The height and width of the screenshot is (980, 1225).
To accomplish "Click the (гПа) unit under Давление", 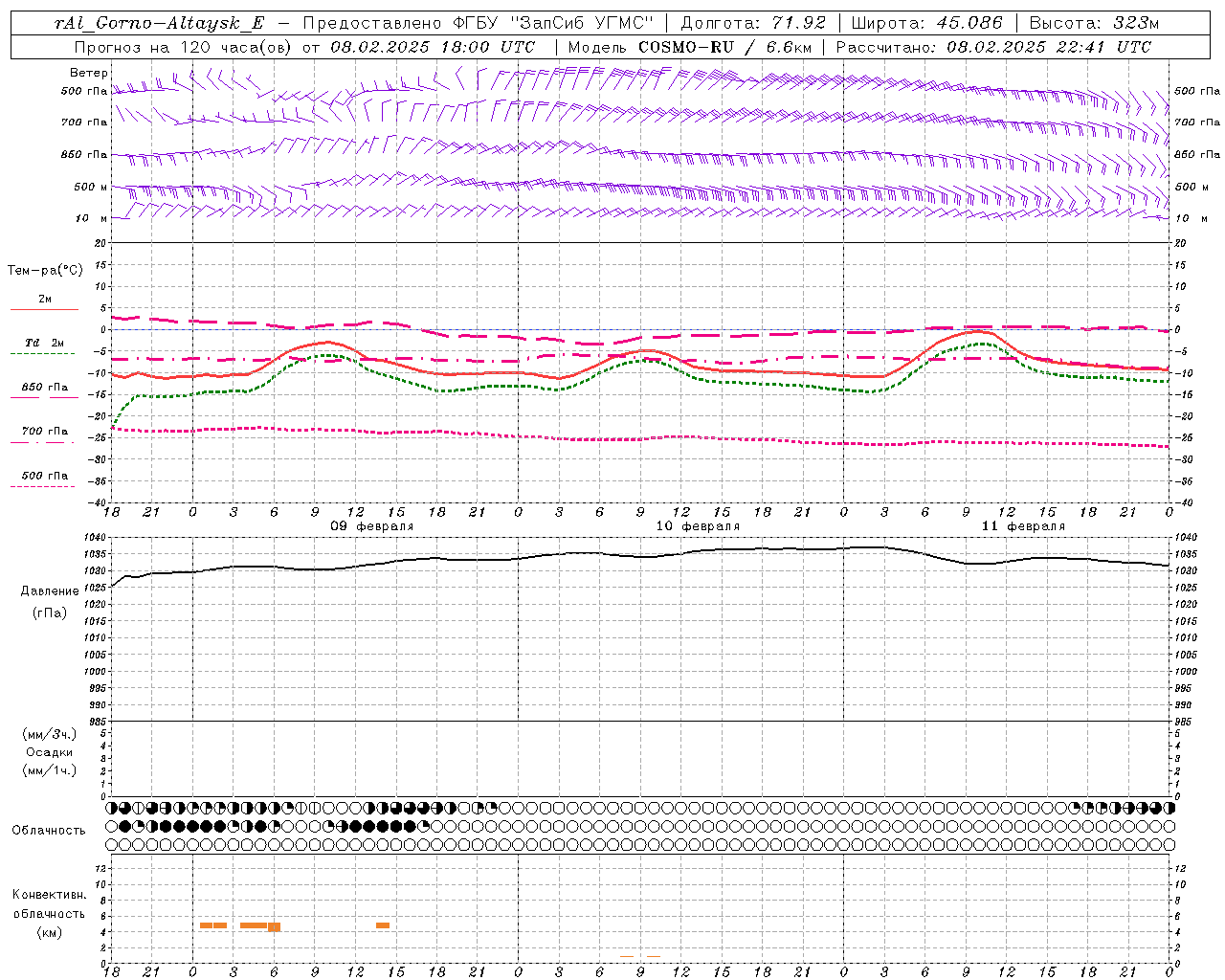I will [x=50, y=612].
